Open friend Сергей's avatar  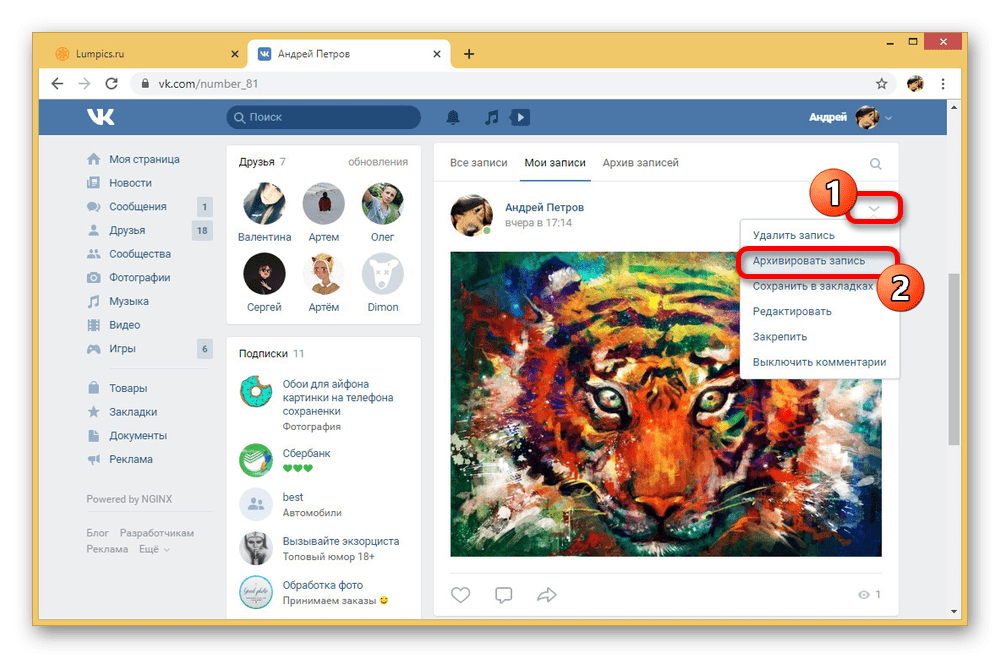(x=264, y=274)
